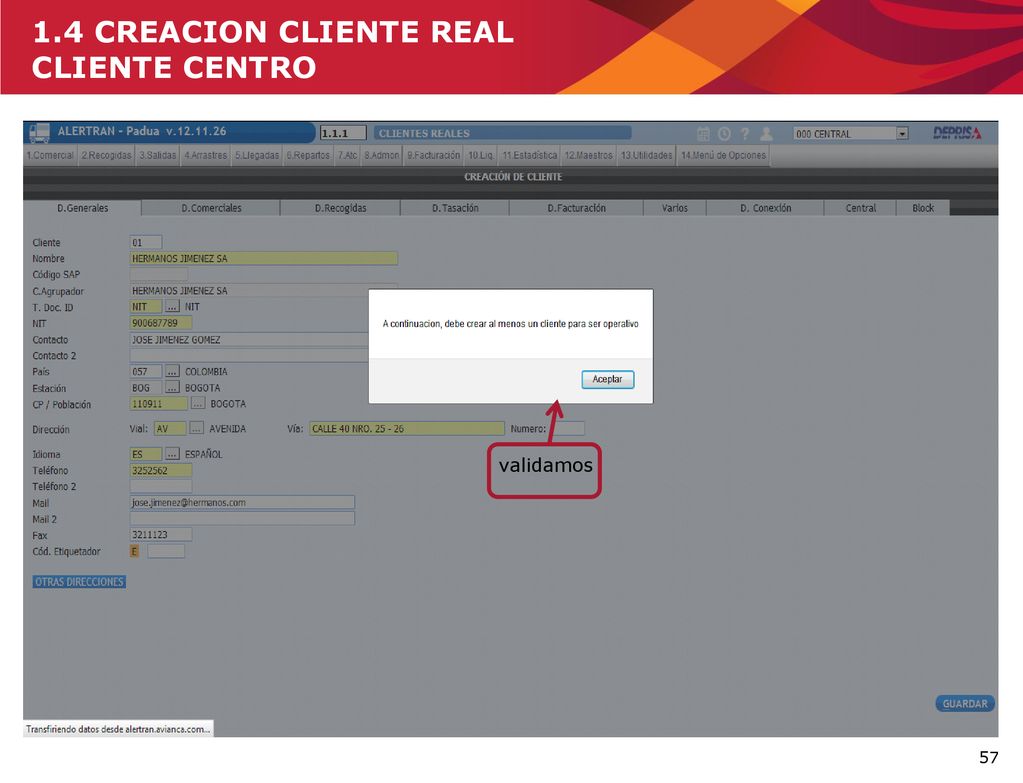Screen dimensions: 1023x783
Task: Click the Aceptar button in the dialog
Action: [607, 379]
